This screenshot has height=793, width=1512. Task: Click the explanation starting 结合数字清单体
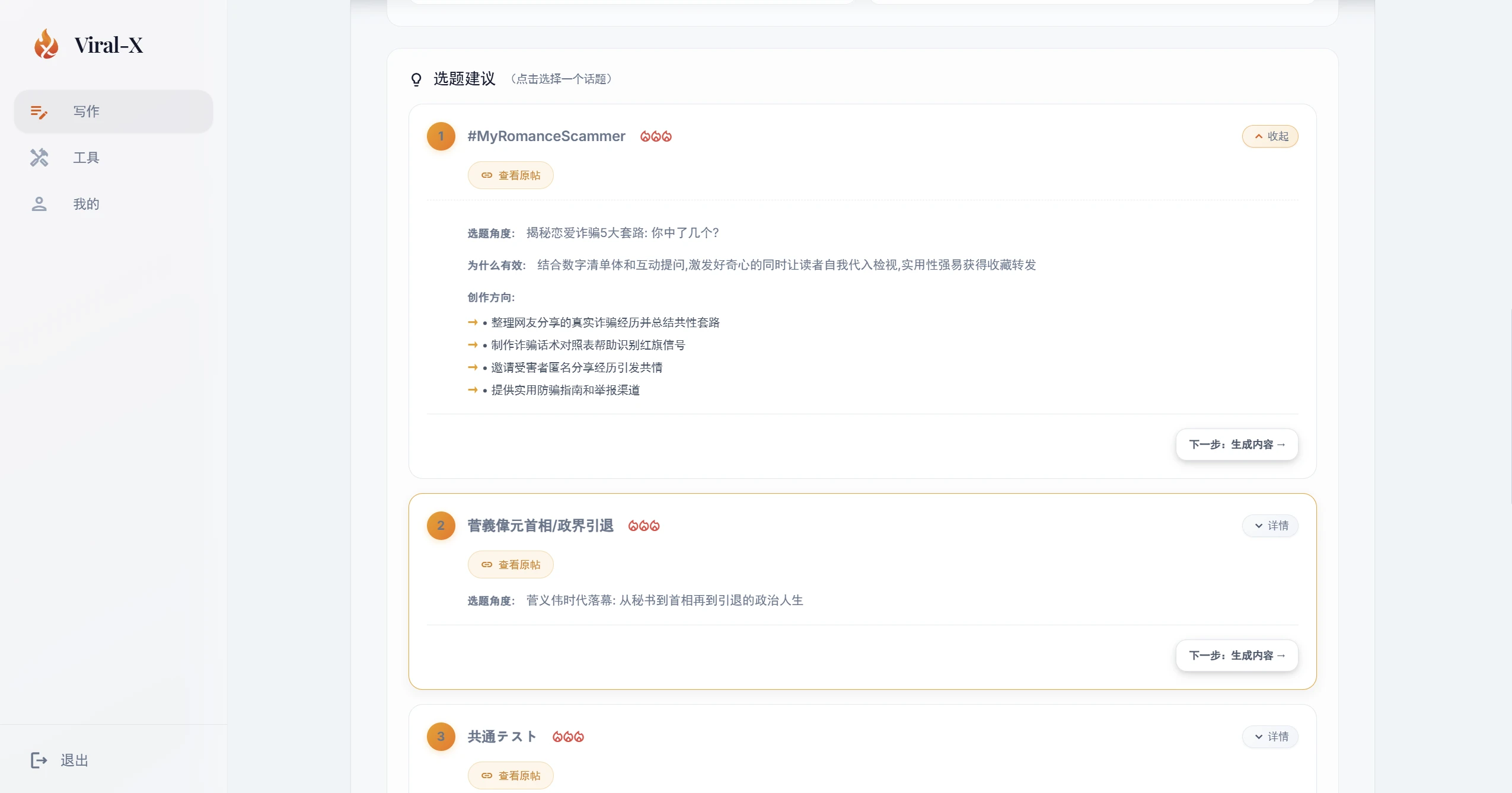pyautogui.click(x=786, y=265)
